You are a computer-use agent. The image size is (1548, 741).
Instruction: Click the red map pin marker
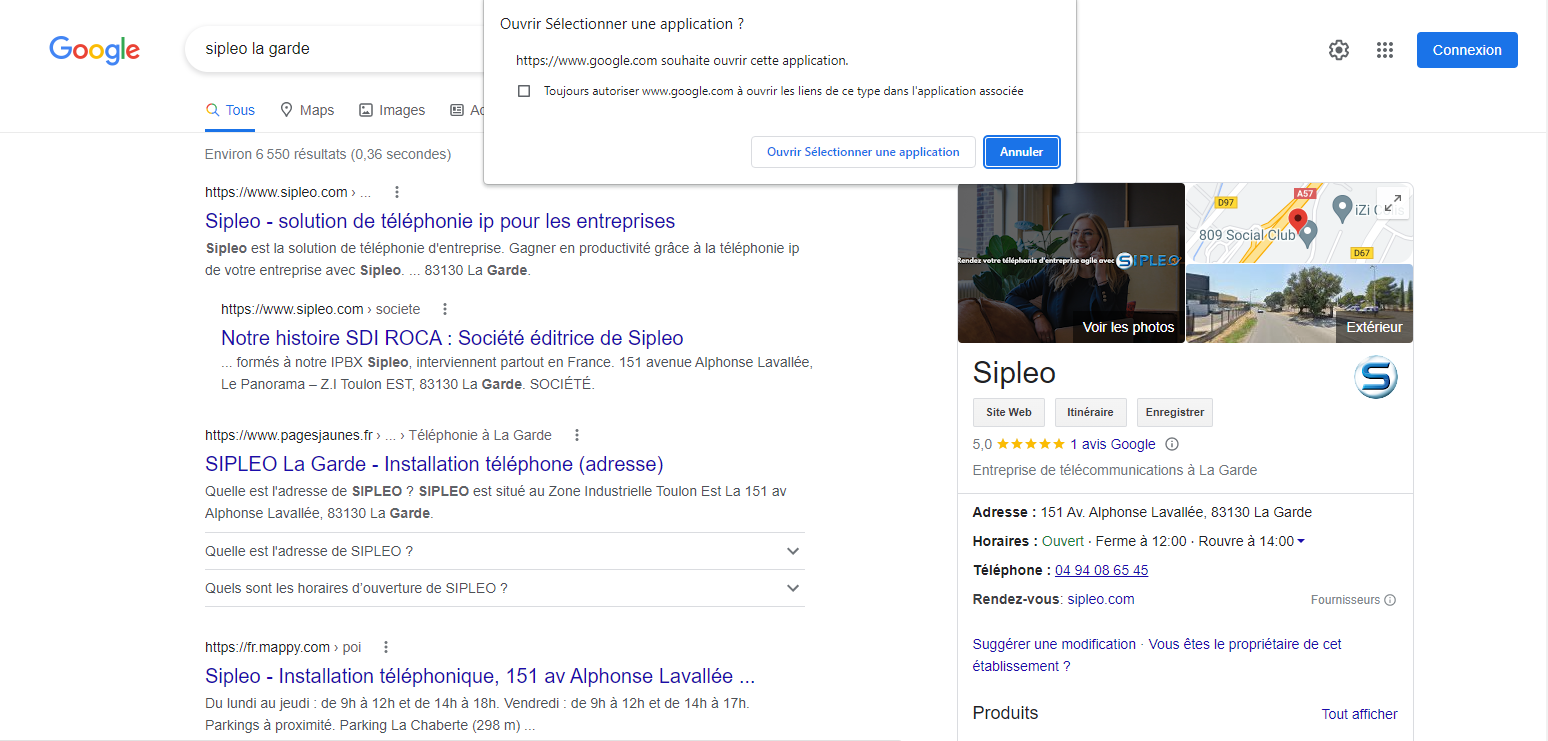pos(1298,220)
